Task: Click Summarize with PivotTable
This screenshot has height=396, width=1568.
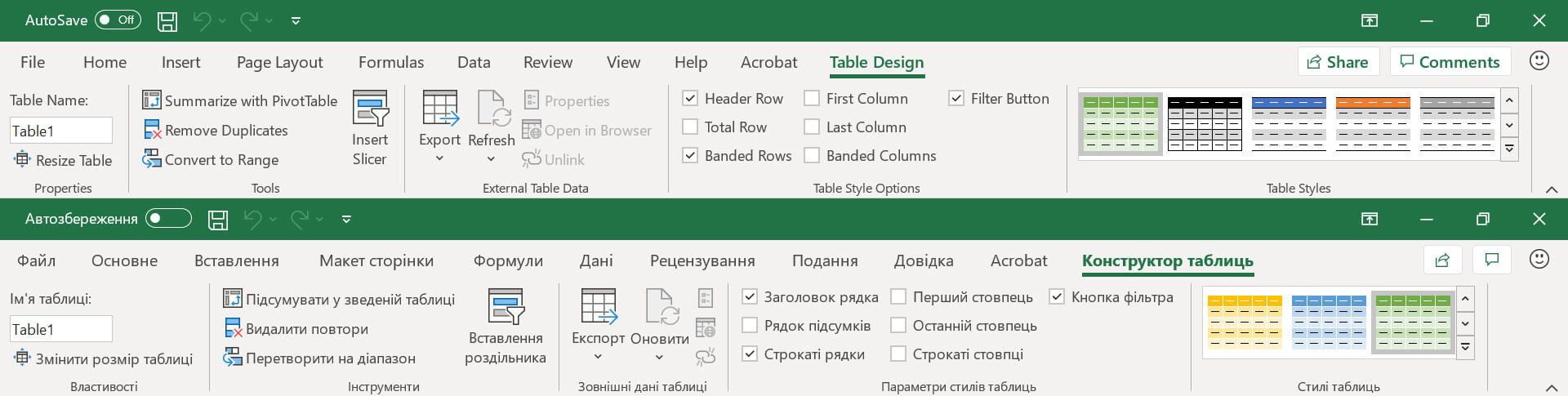Action: [240, 100]
